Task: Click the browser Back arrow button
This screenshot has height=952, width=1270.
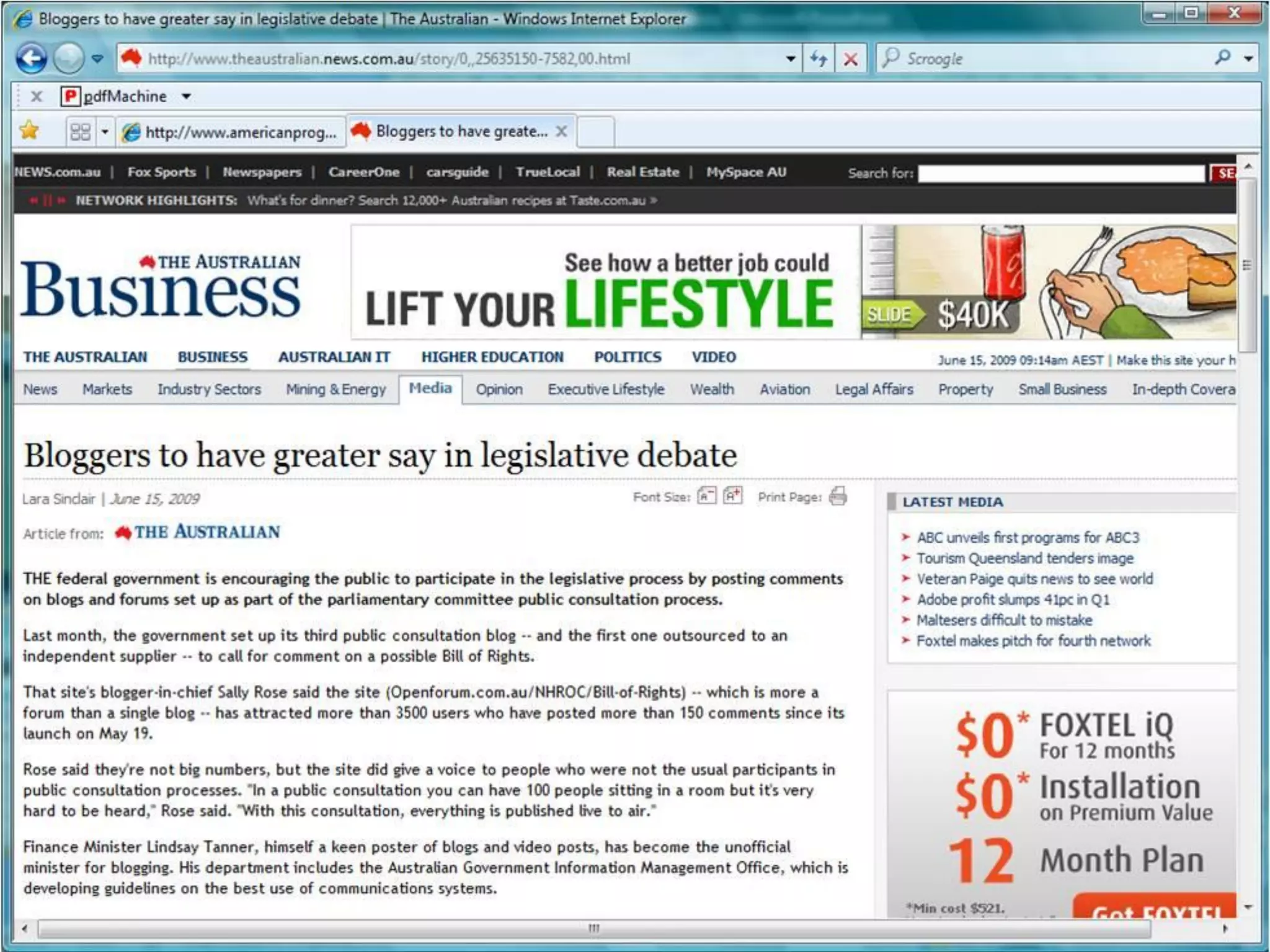Action: (x=31, y=59)
